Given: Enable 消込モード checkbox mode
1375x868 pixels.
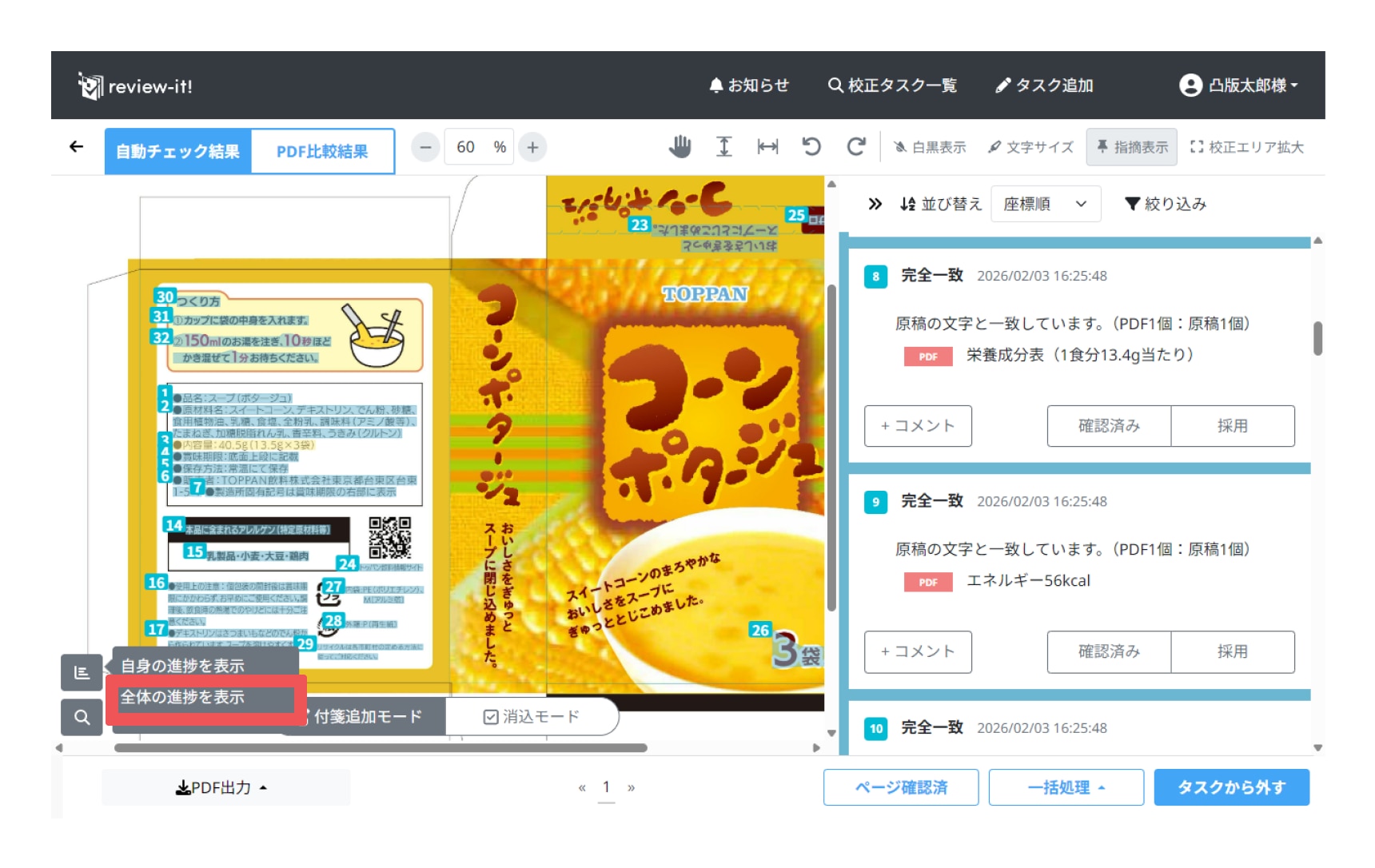Looking at the screenshot, I should (x=531, y=717).
